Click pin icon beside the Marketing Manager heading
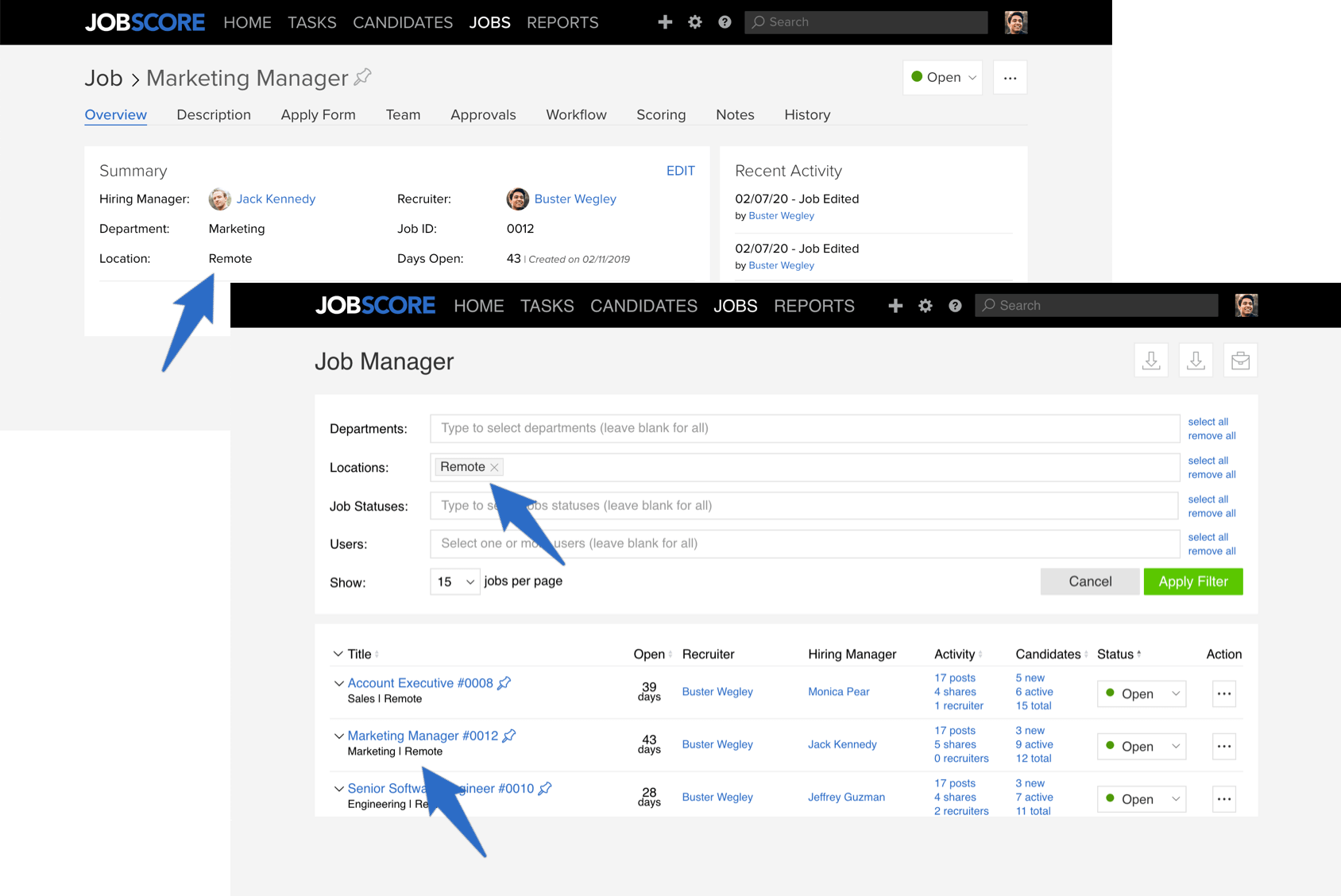The image size is (1341, 896). [x=363, y=77]
